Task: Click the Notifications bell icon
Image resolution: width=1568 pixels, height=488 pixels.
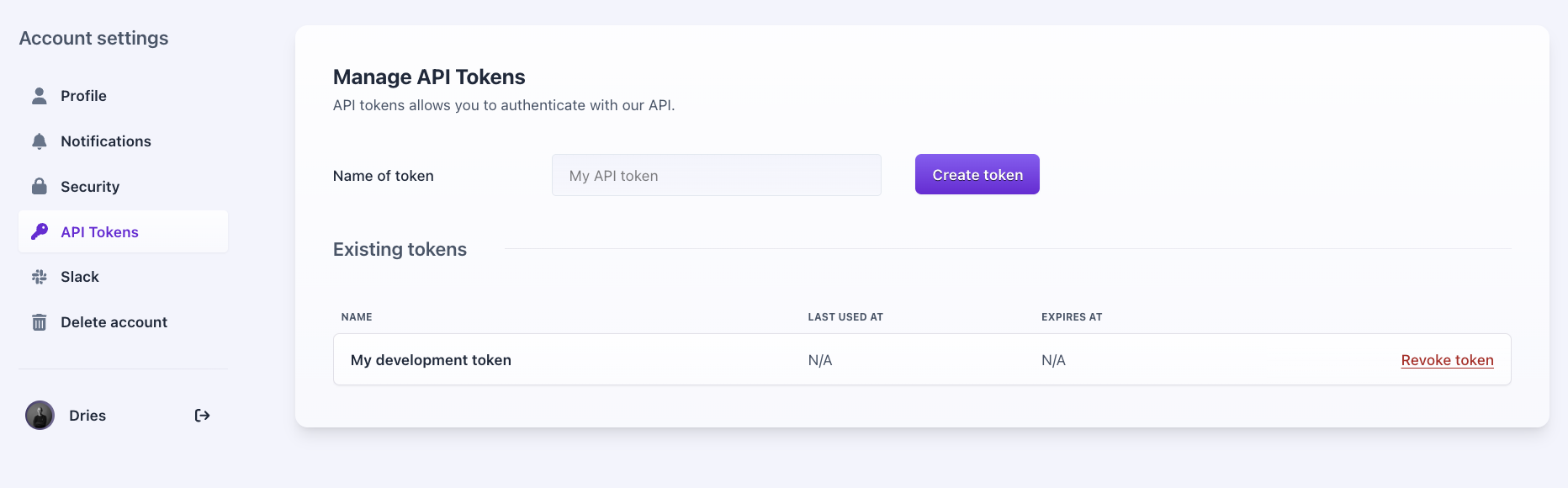Action: click(40, 141)
